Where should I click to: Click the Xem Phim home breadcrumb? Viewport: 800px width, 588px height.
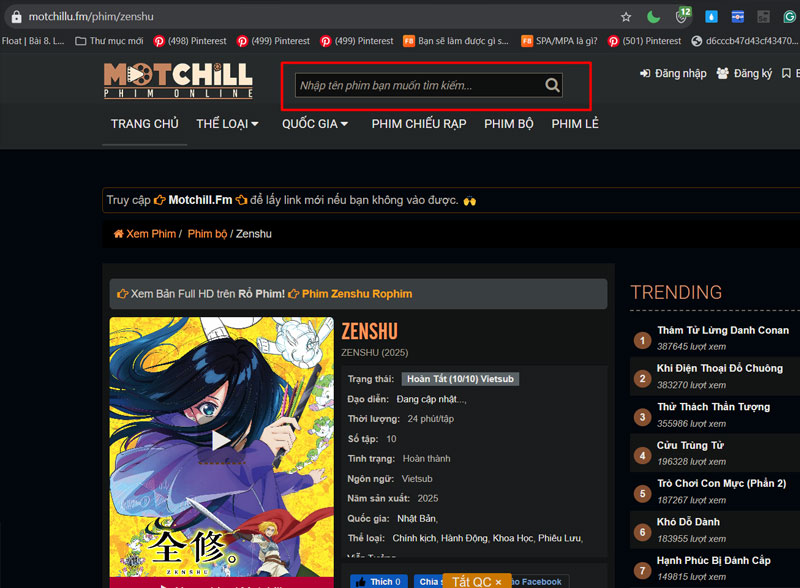[x=145, y=234]
